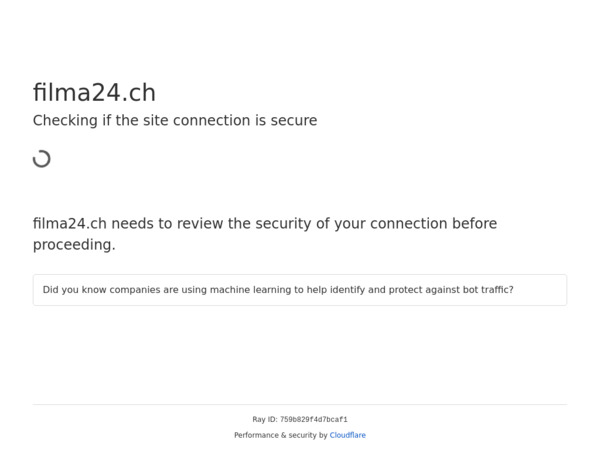
Task: Click the horizontal divider above the footer
Action: (x=300, y=404)
